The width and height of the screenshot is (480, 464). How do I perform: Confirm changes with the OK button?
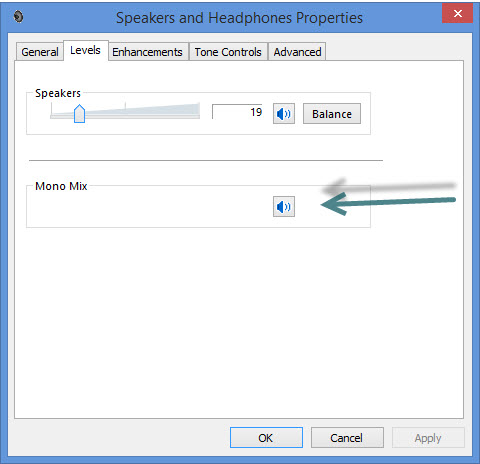pos(266,438)
